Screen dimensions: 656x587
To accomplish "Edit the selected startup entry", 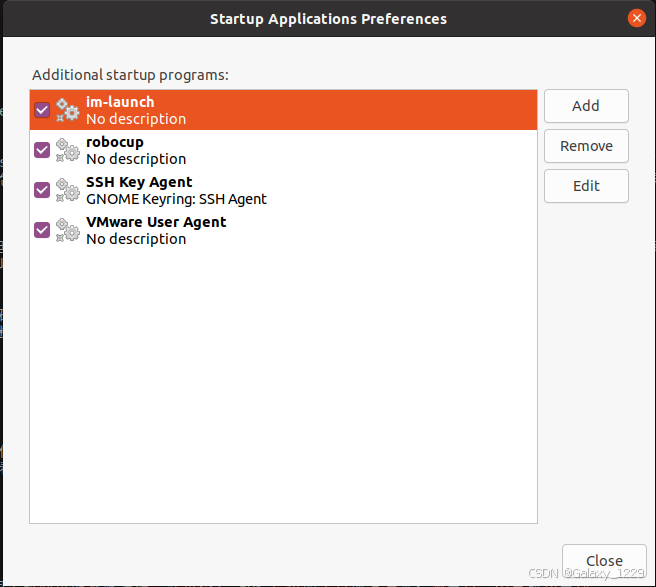I will pos(586,186).
